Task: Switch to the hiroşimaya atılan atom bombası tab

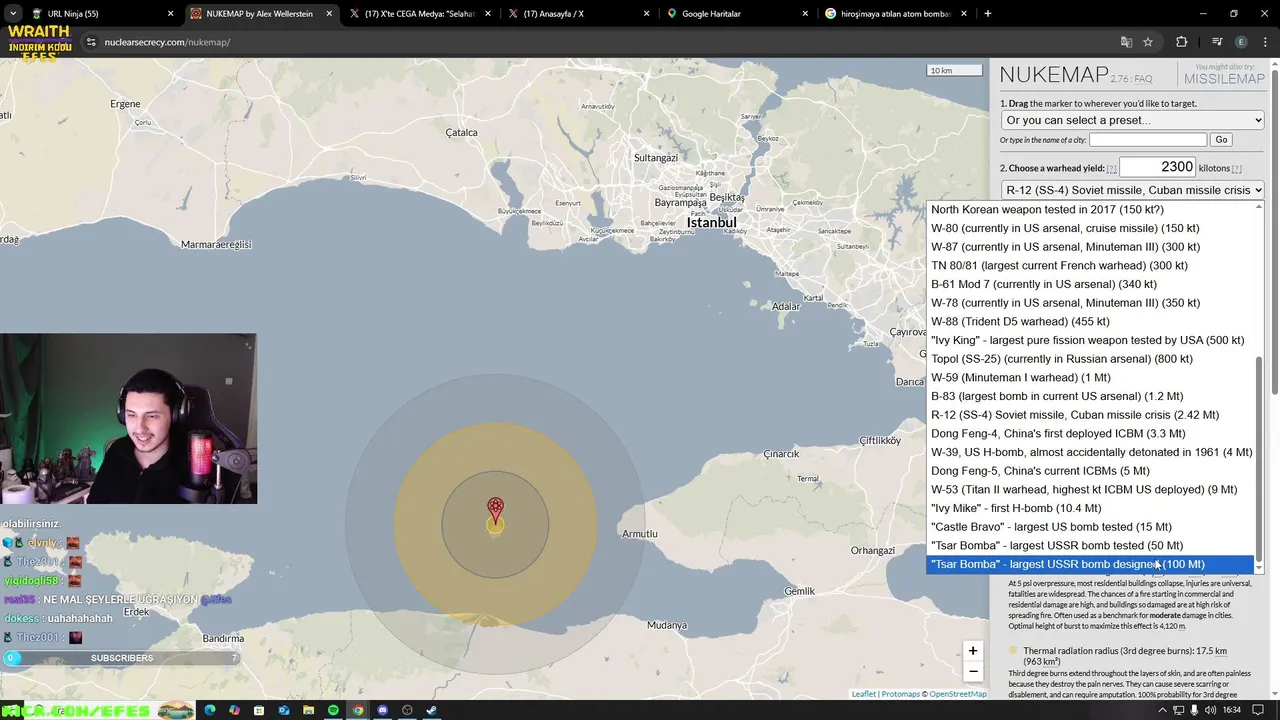Action: [x=895, y=14]
